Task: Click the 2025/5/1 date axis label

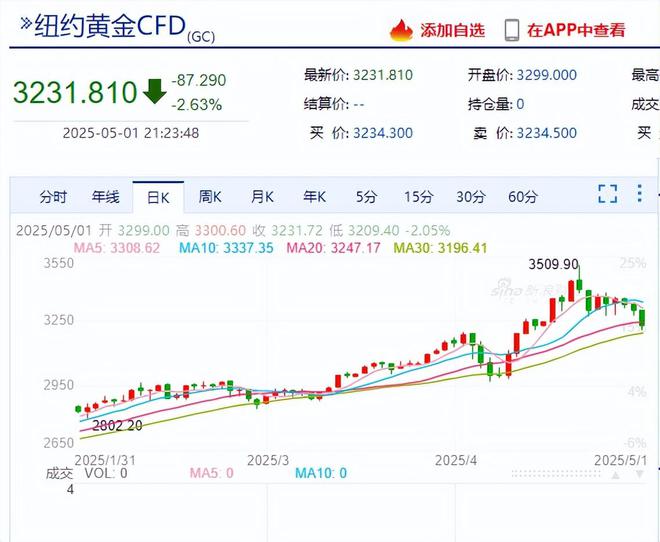Action: coord(620,460)
